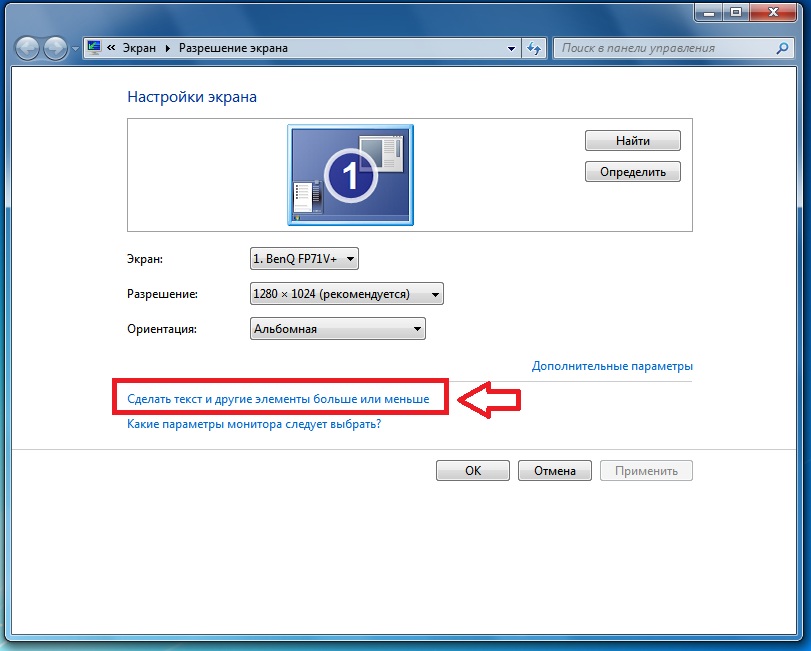Click the Найти button
811x651 pixels.
633,141
